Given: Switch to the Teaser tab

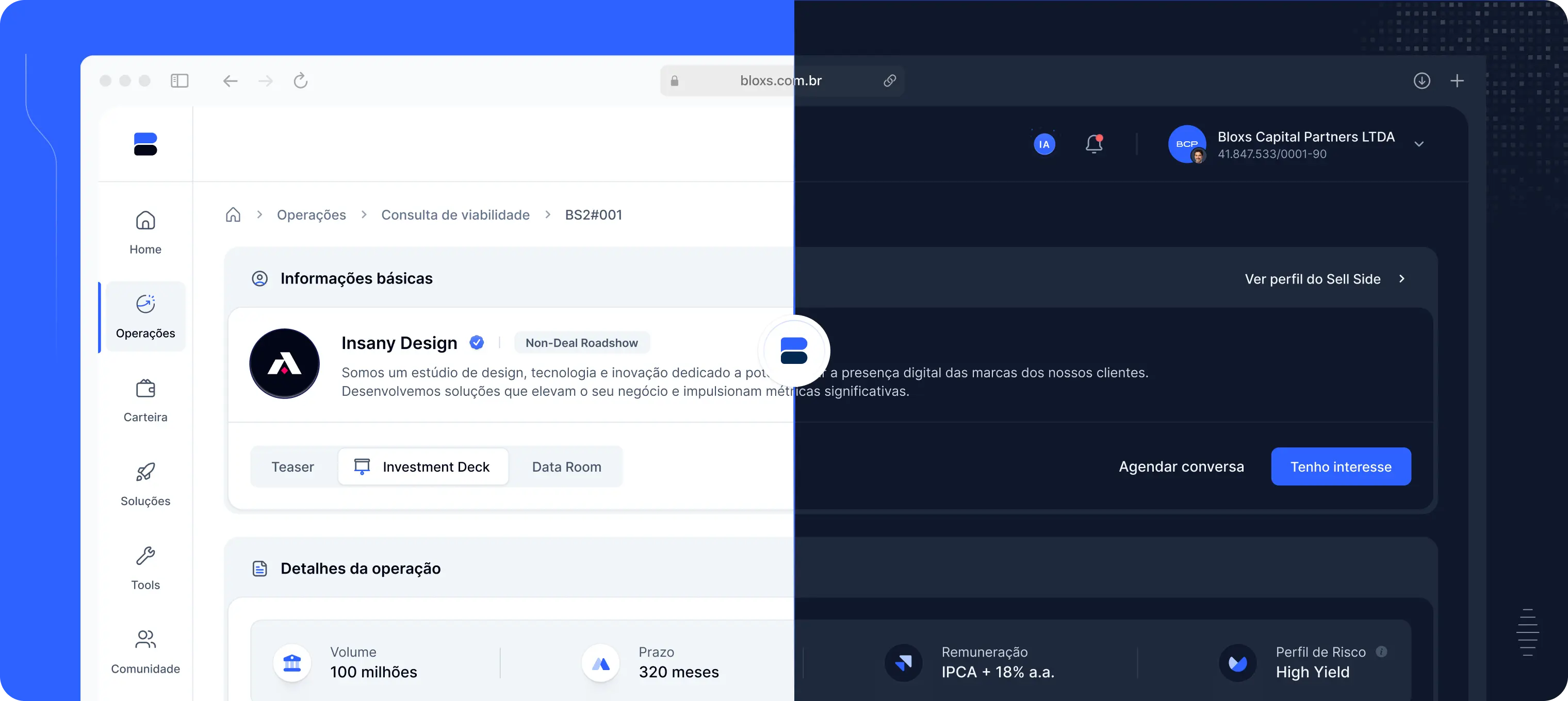Looking at the screenshot, I should point(293,466).
